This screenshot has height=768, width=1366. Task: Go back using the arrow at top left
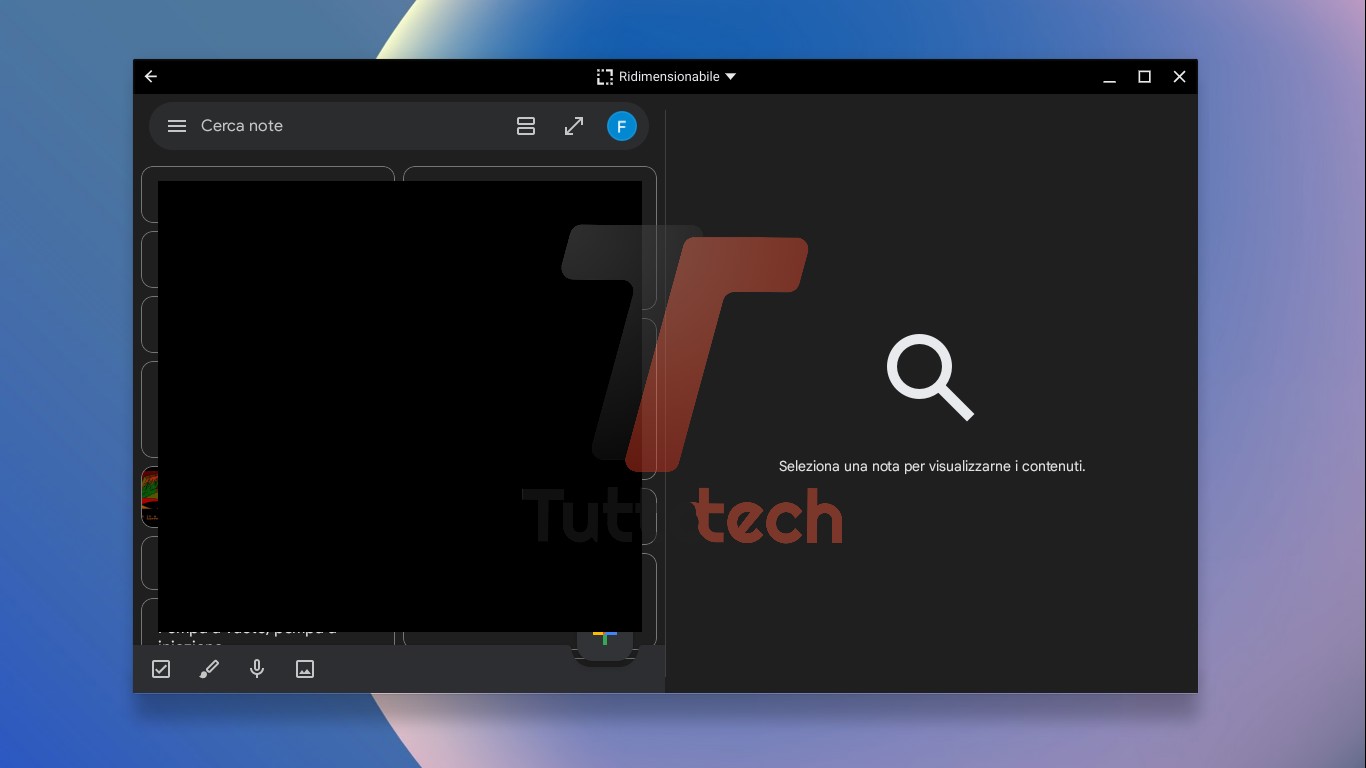151,76
